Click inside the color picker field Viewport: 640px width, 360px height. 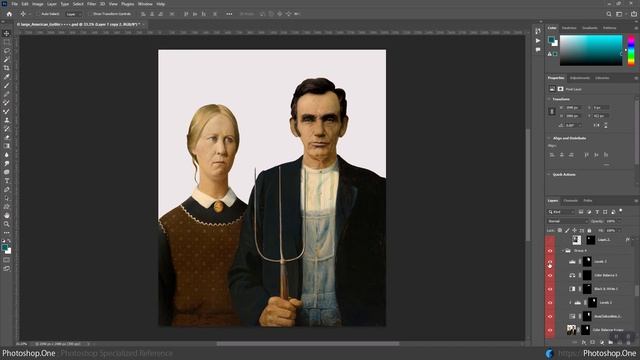point(591,50)
